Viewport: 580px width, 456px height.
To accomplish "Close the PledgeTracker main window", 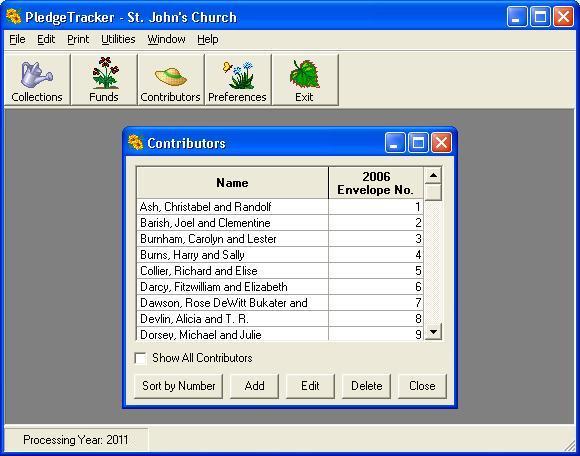I will [563, 17].
